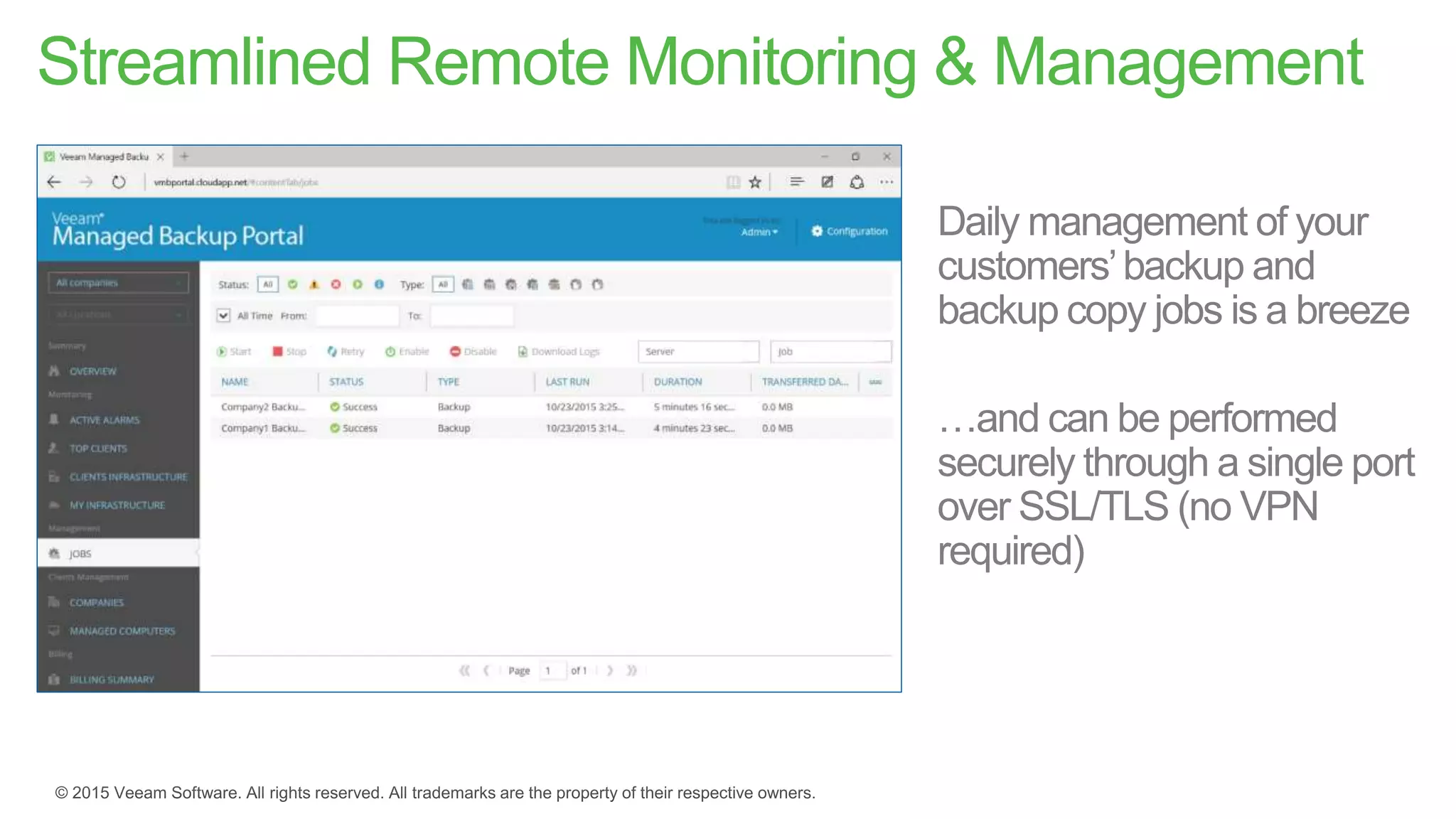The image size is (1456, 819).
Task: Click the '10/23/2015 3:14' last run cell
Action: (x=585, y=428)
